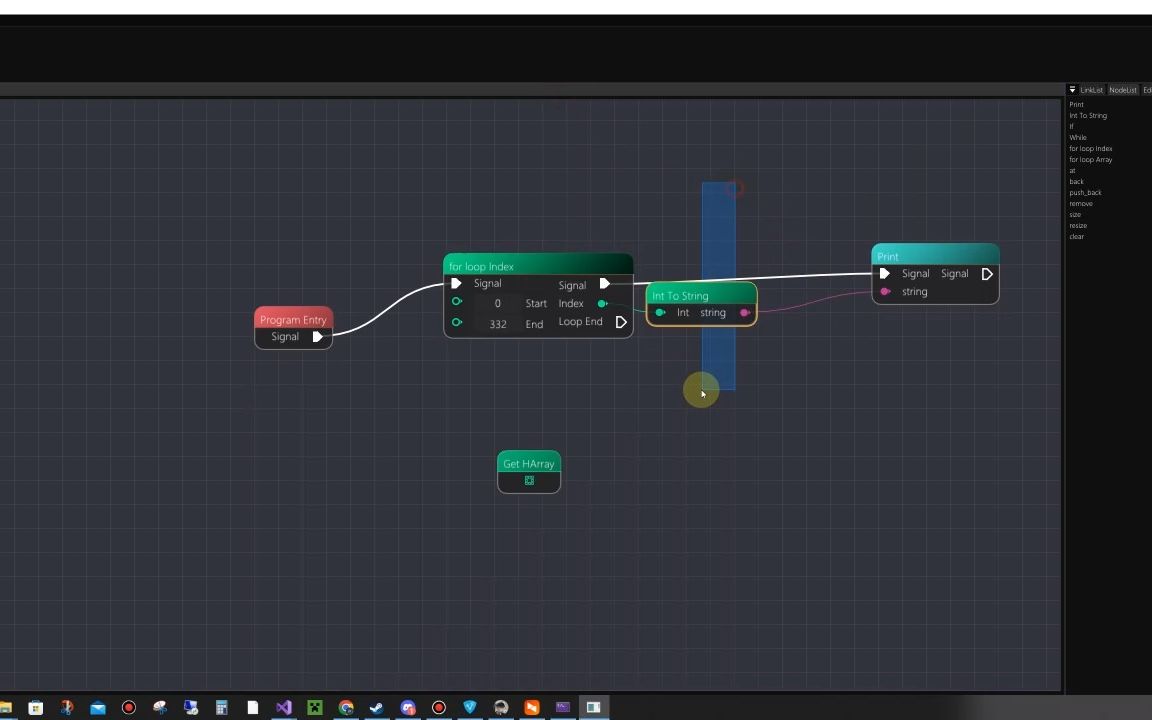Image resolution: width=1152 pixels, height=720 pixels.
Task: Click Print node Signal output arrow pin
Action: [987, 274]
